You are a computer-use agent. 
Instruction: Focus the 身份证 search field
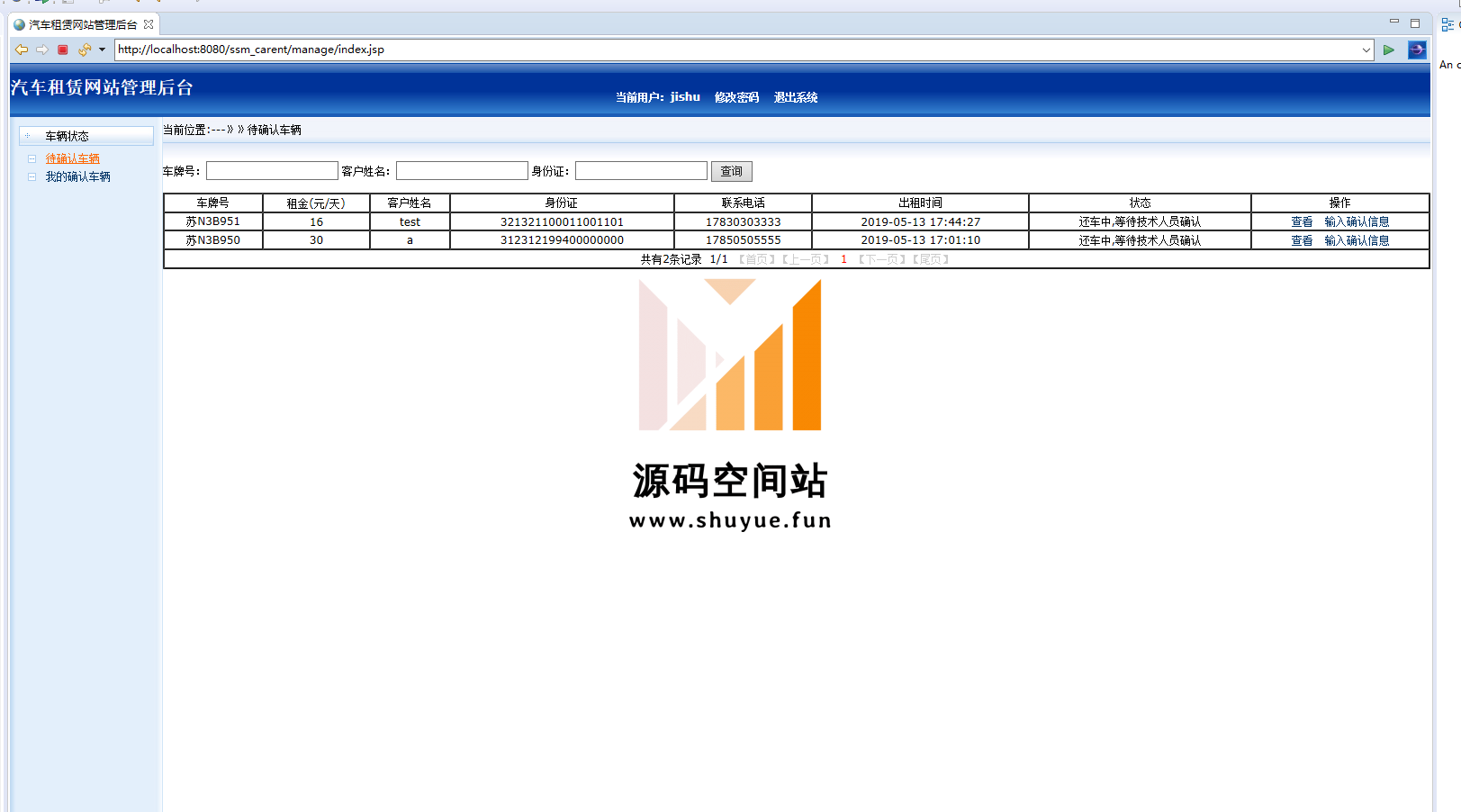pyautogui.click(x=641, y=171)
